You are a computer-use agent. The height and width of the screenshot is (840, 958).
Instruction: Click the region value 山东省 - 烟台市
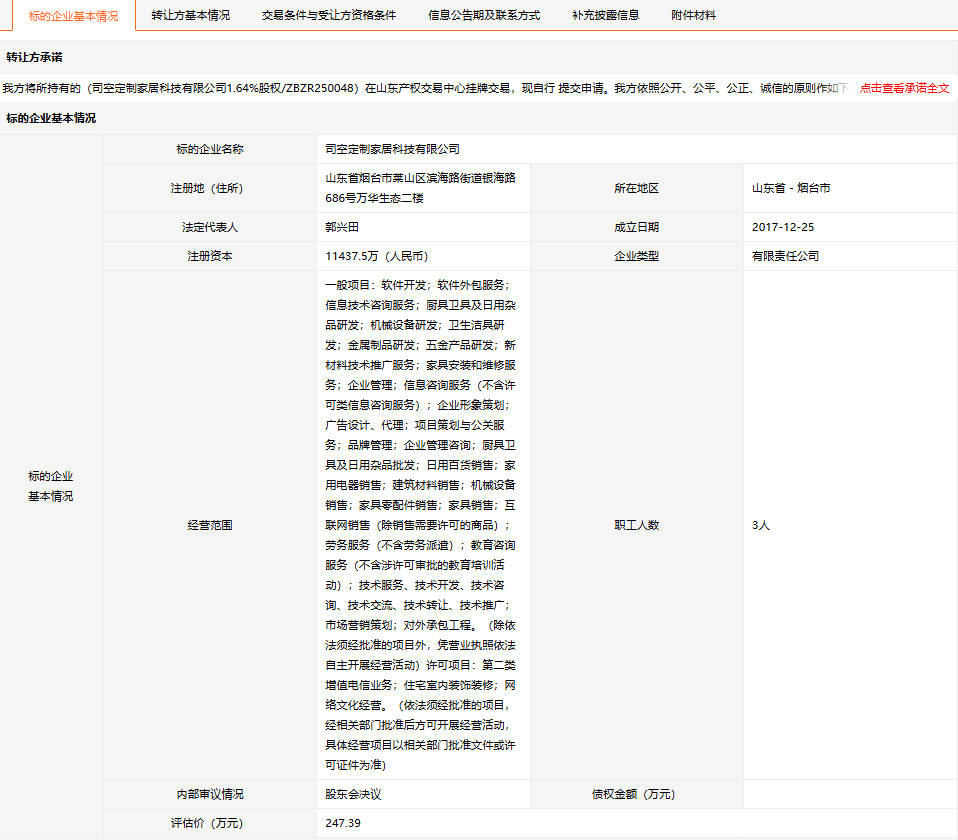pyautogui.click(x=791, y=187)
